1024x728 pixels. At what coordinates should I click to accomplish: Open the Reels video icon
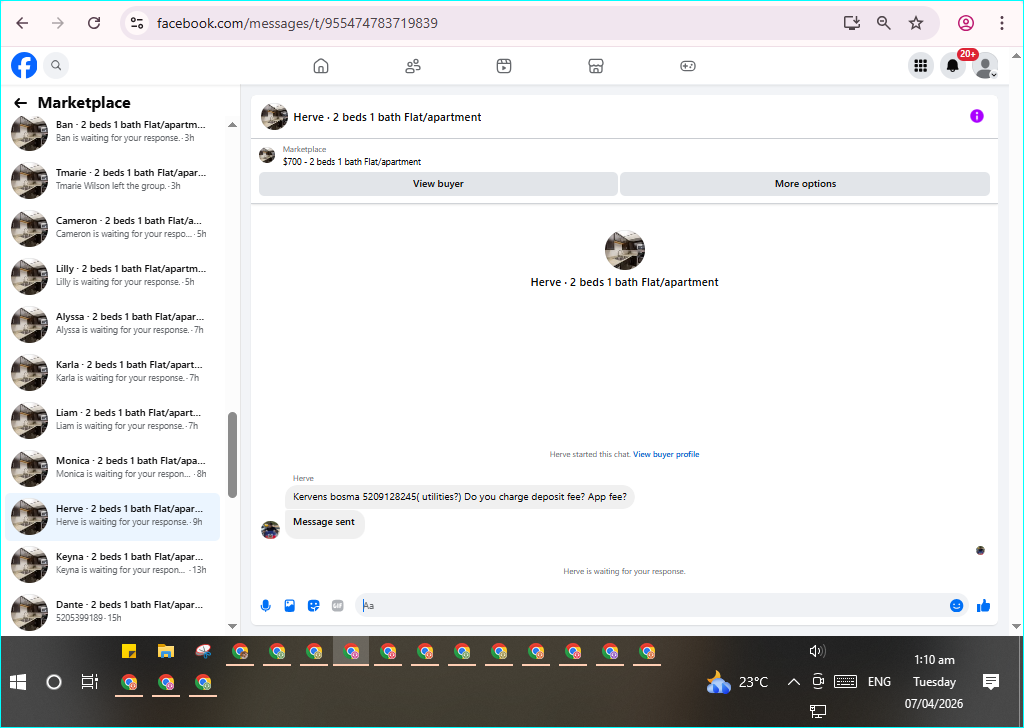point(504,66)
